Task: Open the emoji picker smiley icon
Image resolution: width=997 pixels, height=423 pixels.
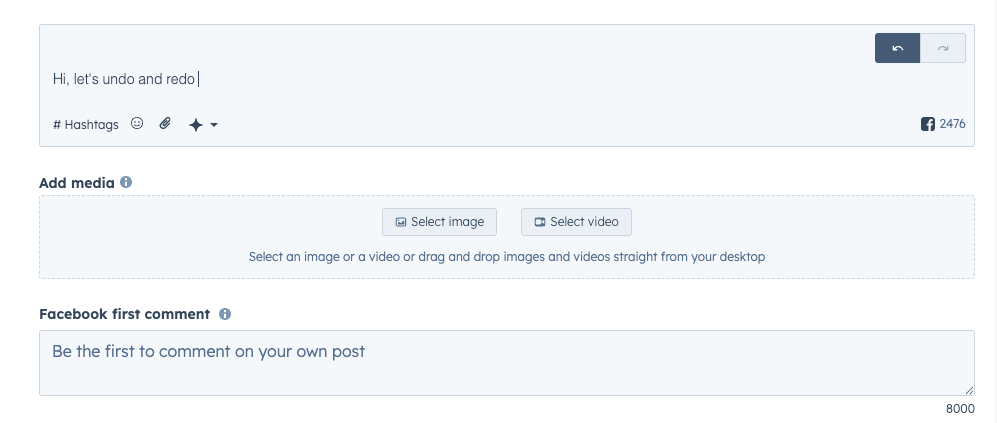Action: coord(137,123)
